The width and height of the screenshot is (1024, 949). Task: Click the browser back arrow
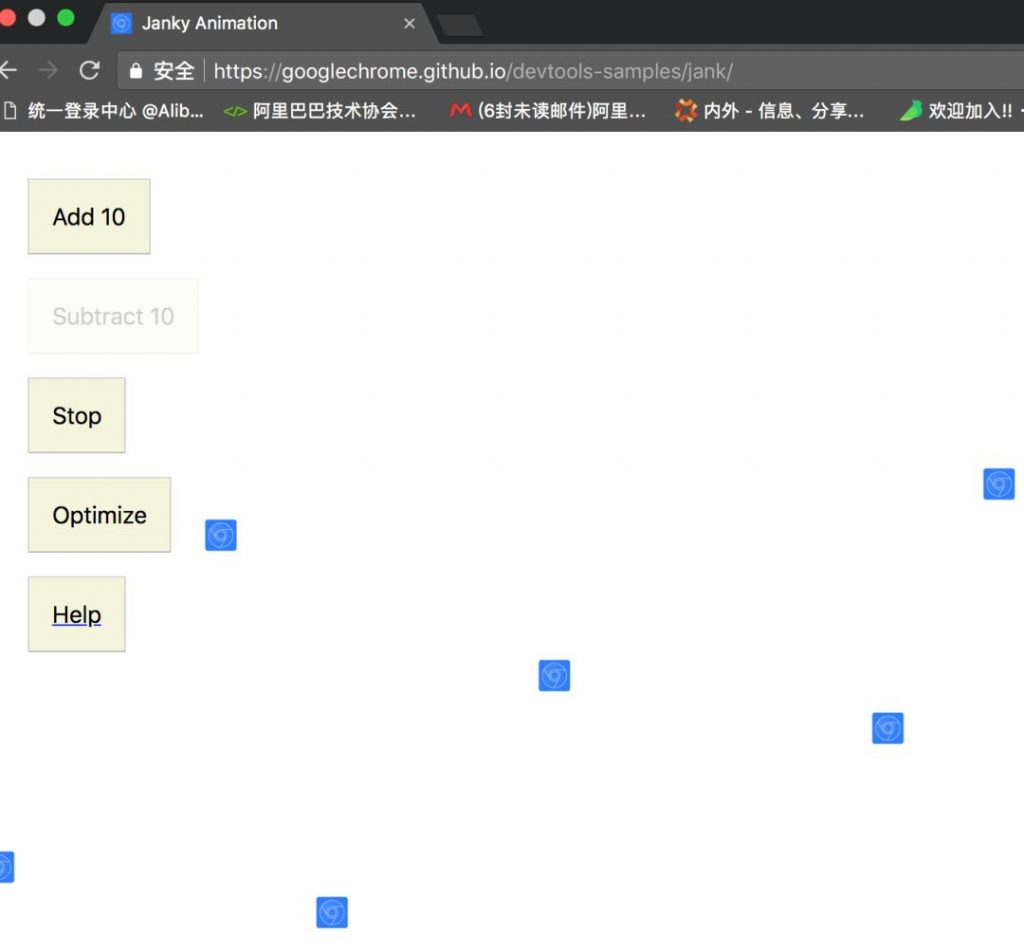click(x=8, y=70)
